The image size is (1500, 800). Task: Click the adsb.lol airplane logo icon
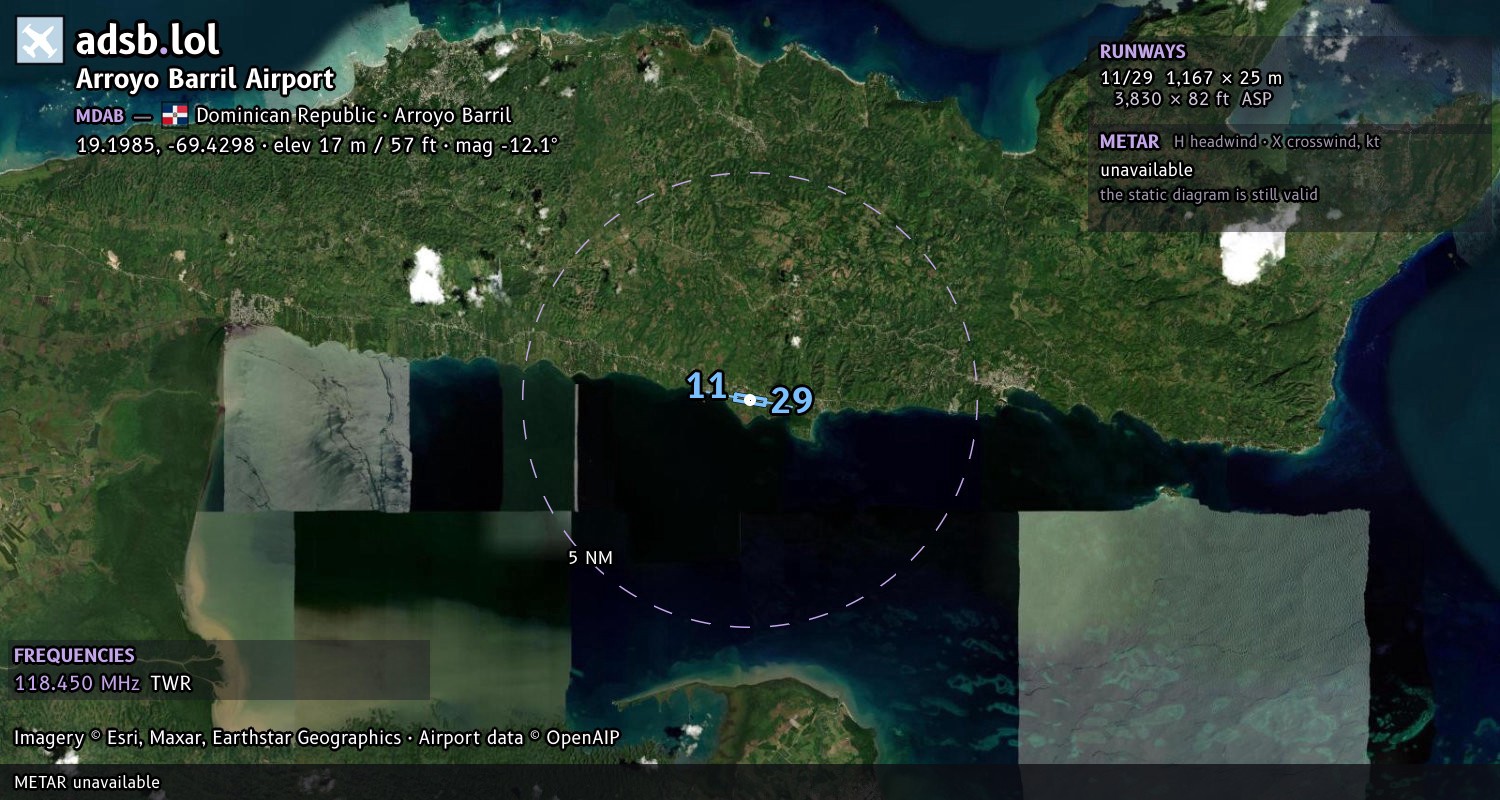click(x=40, y=41)
